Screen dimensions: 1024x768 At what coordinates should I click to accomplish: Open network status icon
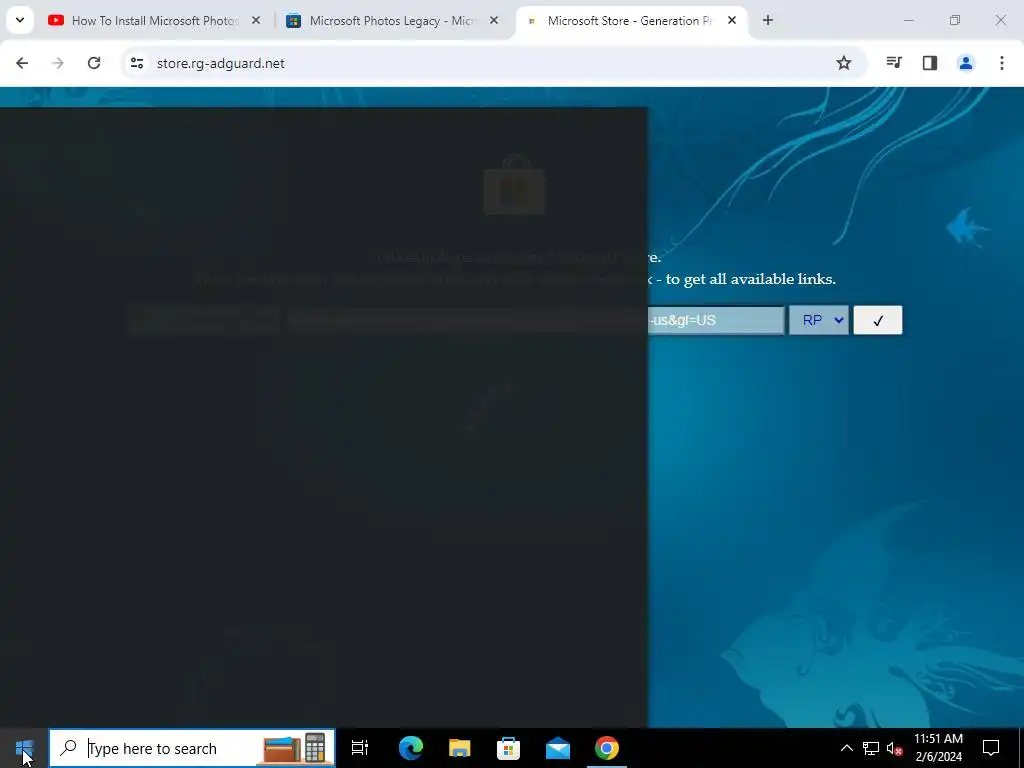(x=871, y=748)
